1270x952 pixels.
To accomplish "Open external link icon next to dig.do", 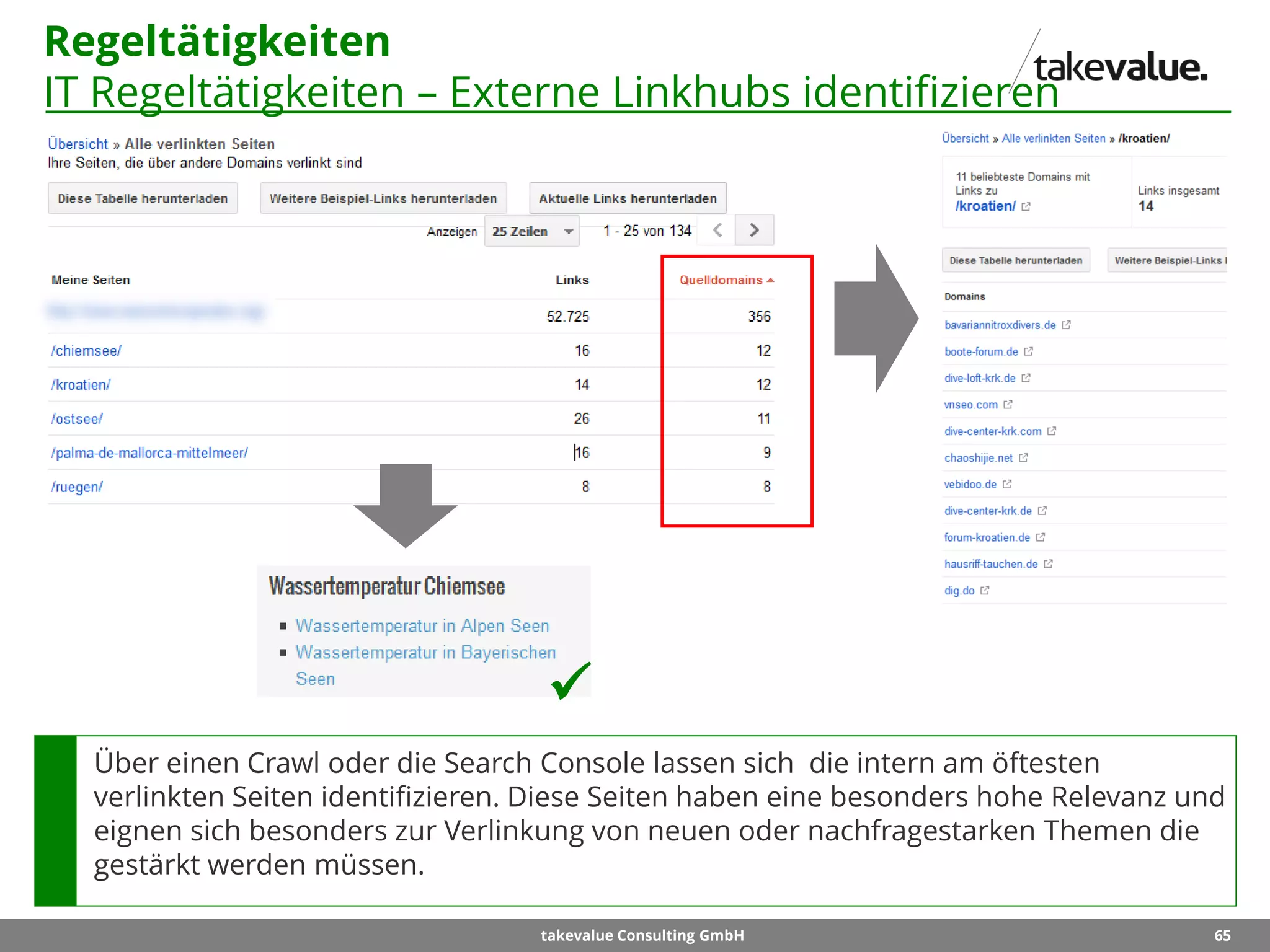I will tap(985, 591).
